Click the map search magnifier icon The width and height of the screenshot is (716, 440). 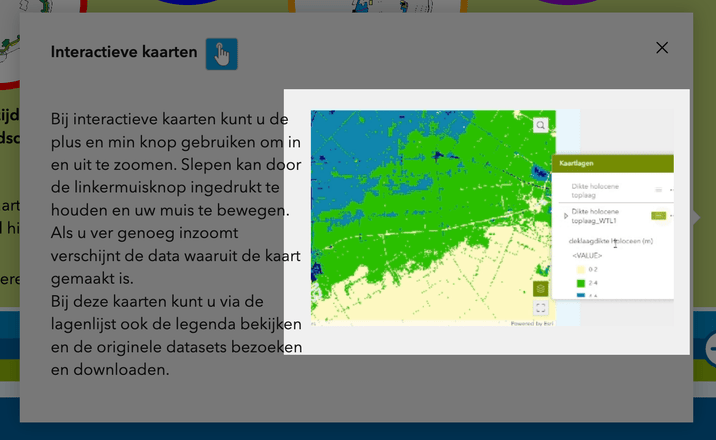pos(540,126)
